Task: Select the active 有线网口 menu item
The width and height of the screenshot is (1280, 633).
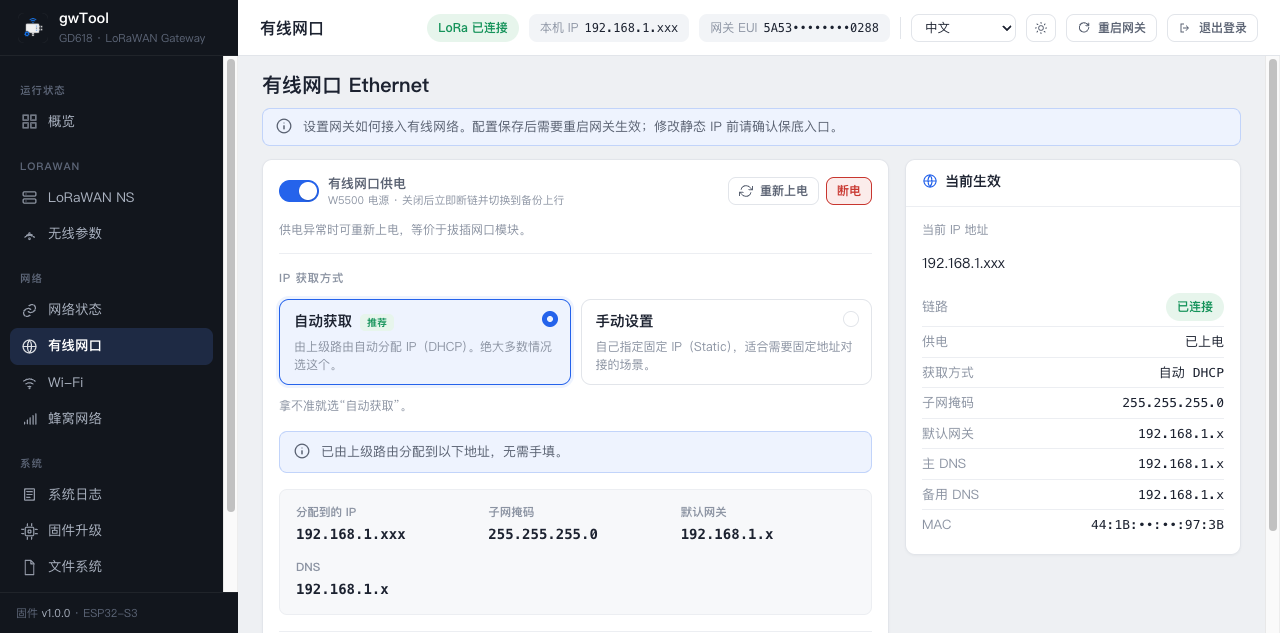Action: 111,346
